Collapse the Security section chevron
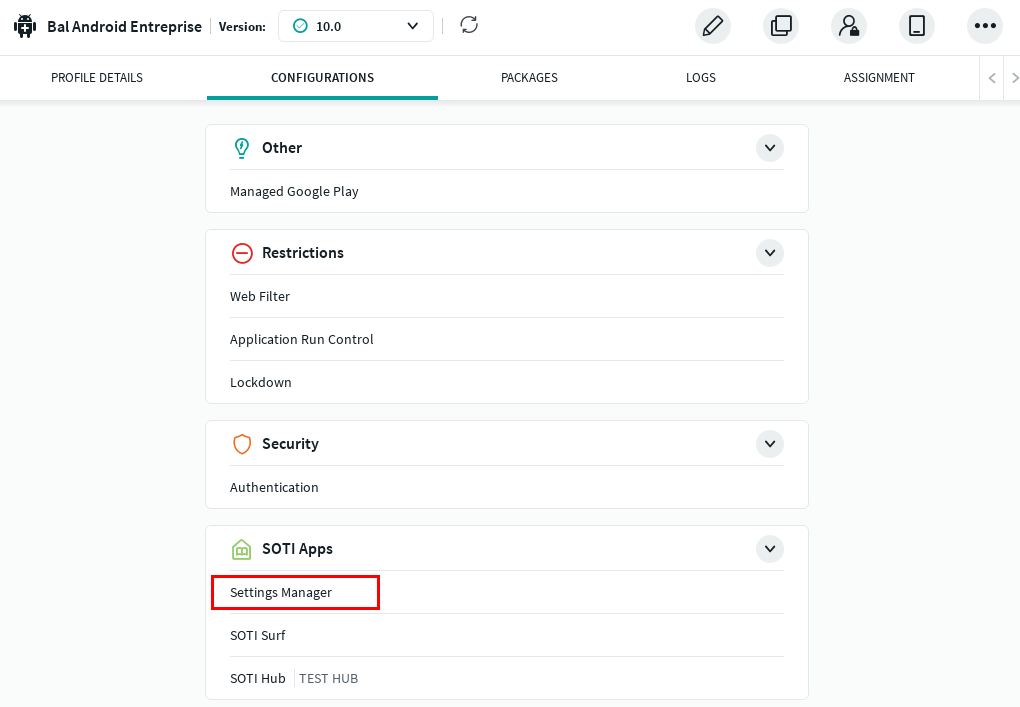 tap(769, 444)
